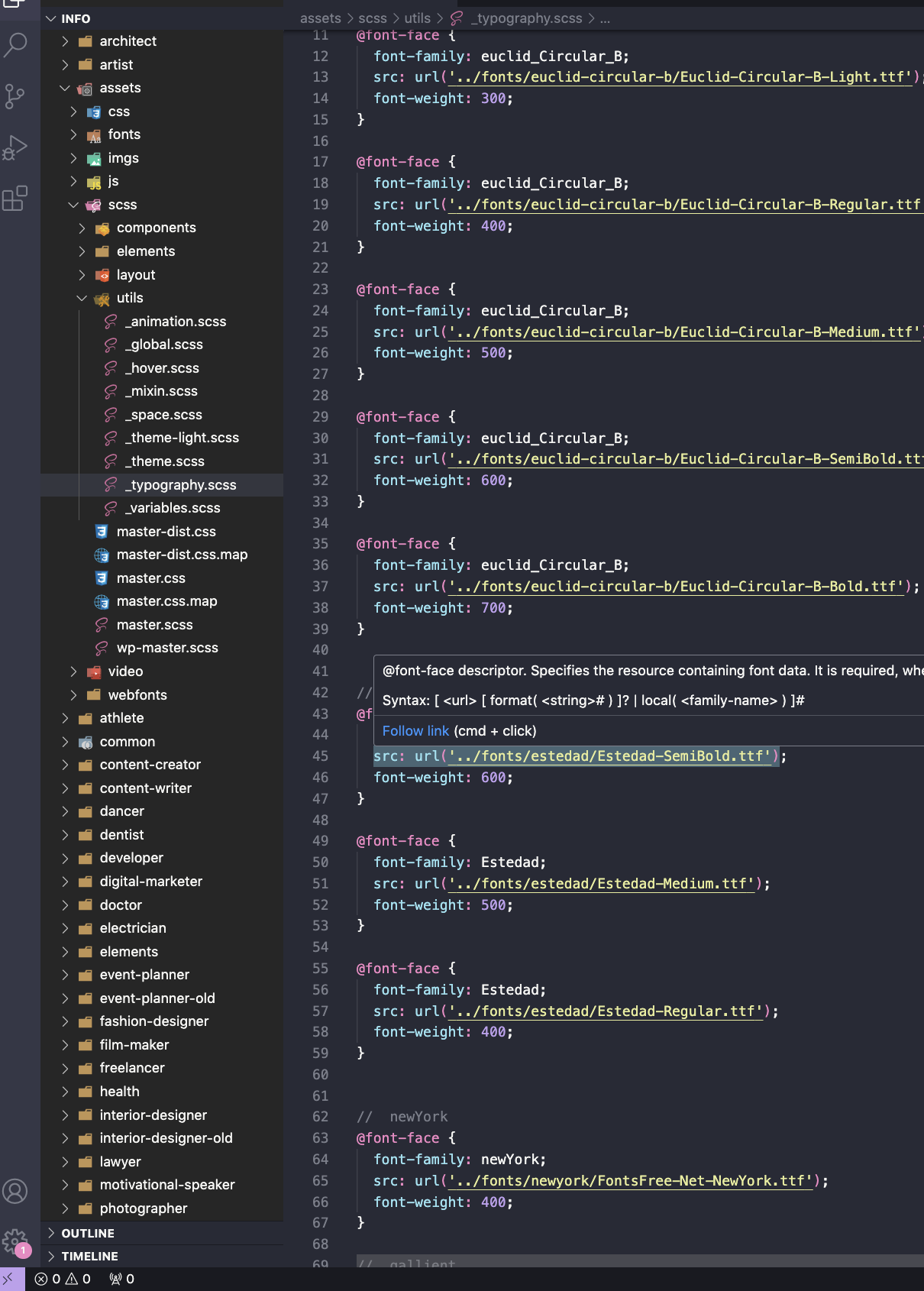Screen dimensions: 924x1291
Task: Open _variables.scss file
Action: (x=173, y=508)
